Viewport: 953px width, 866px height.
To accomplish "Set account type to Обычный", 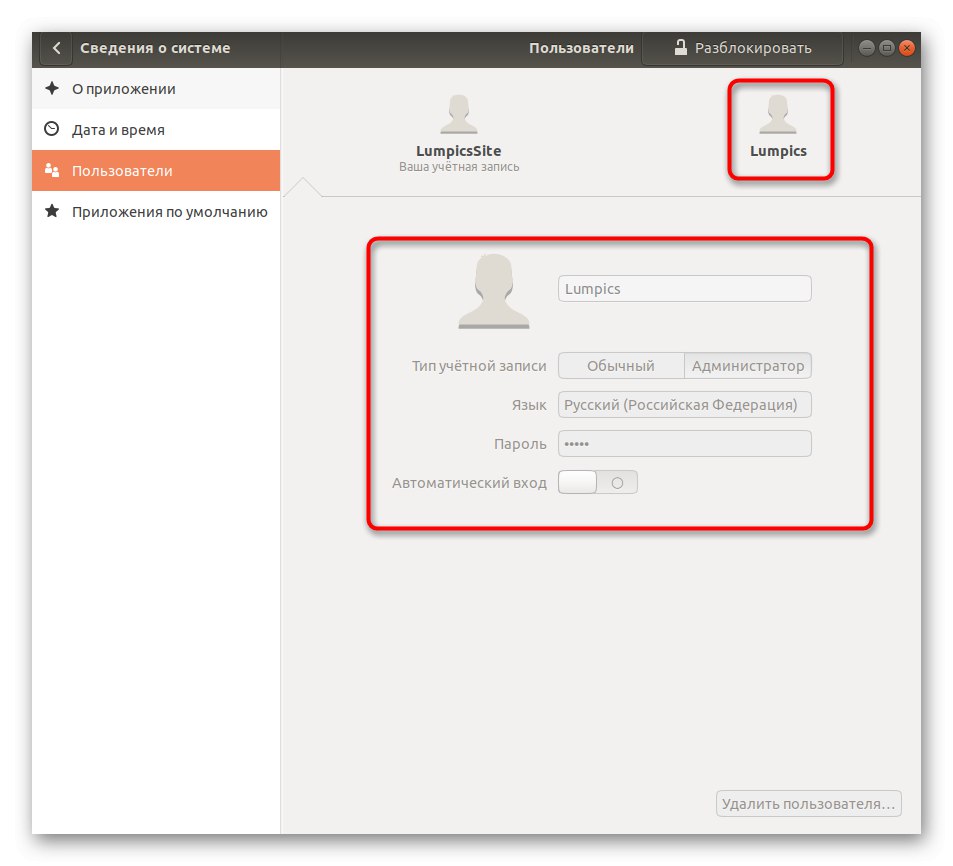I will [621, 366].
